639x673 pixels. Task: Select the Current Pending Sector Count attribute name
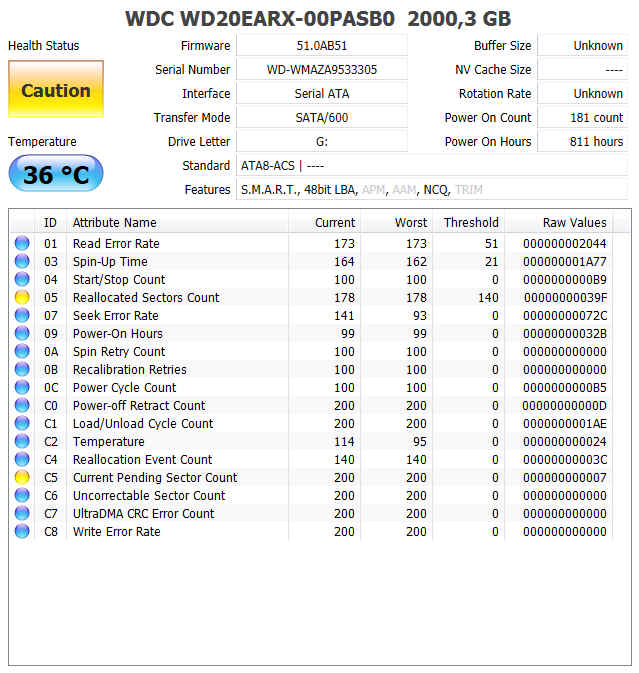[155, 478]
